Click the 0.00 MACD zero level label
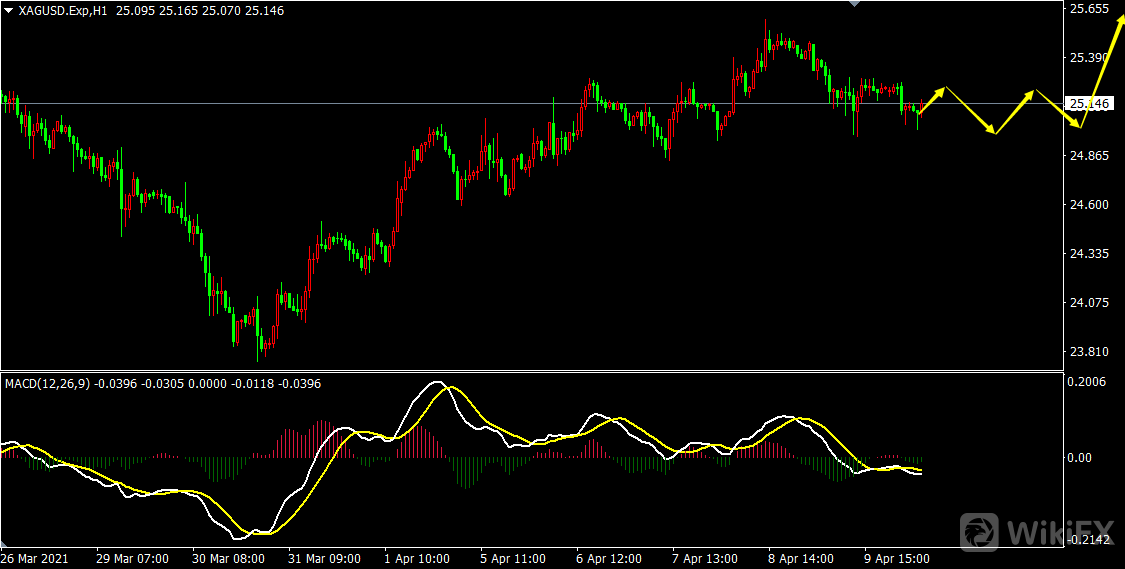 [1084, 458]
